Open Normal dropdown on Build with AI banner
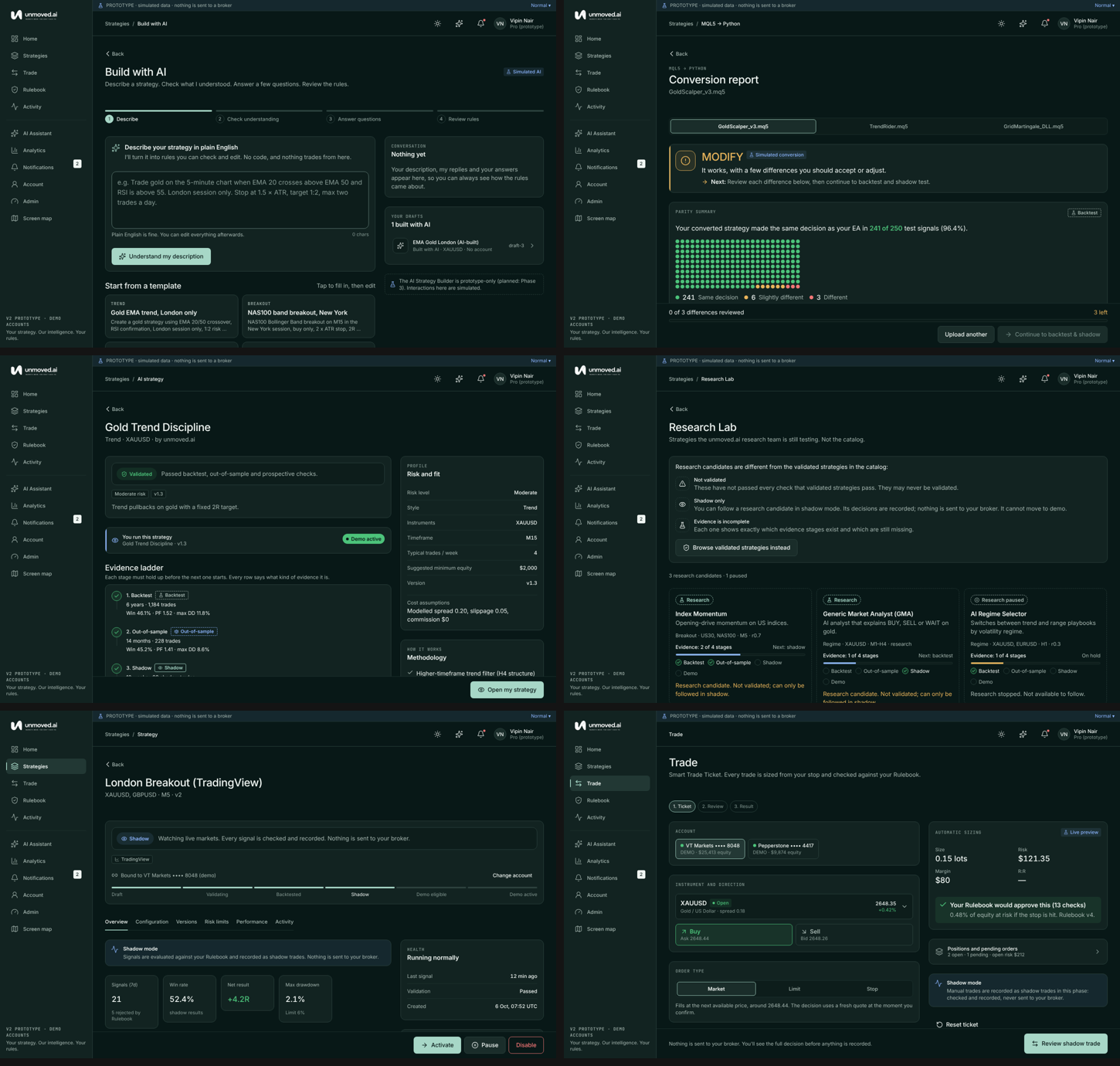 [x=541, y=5]
